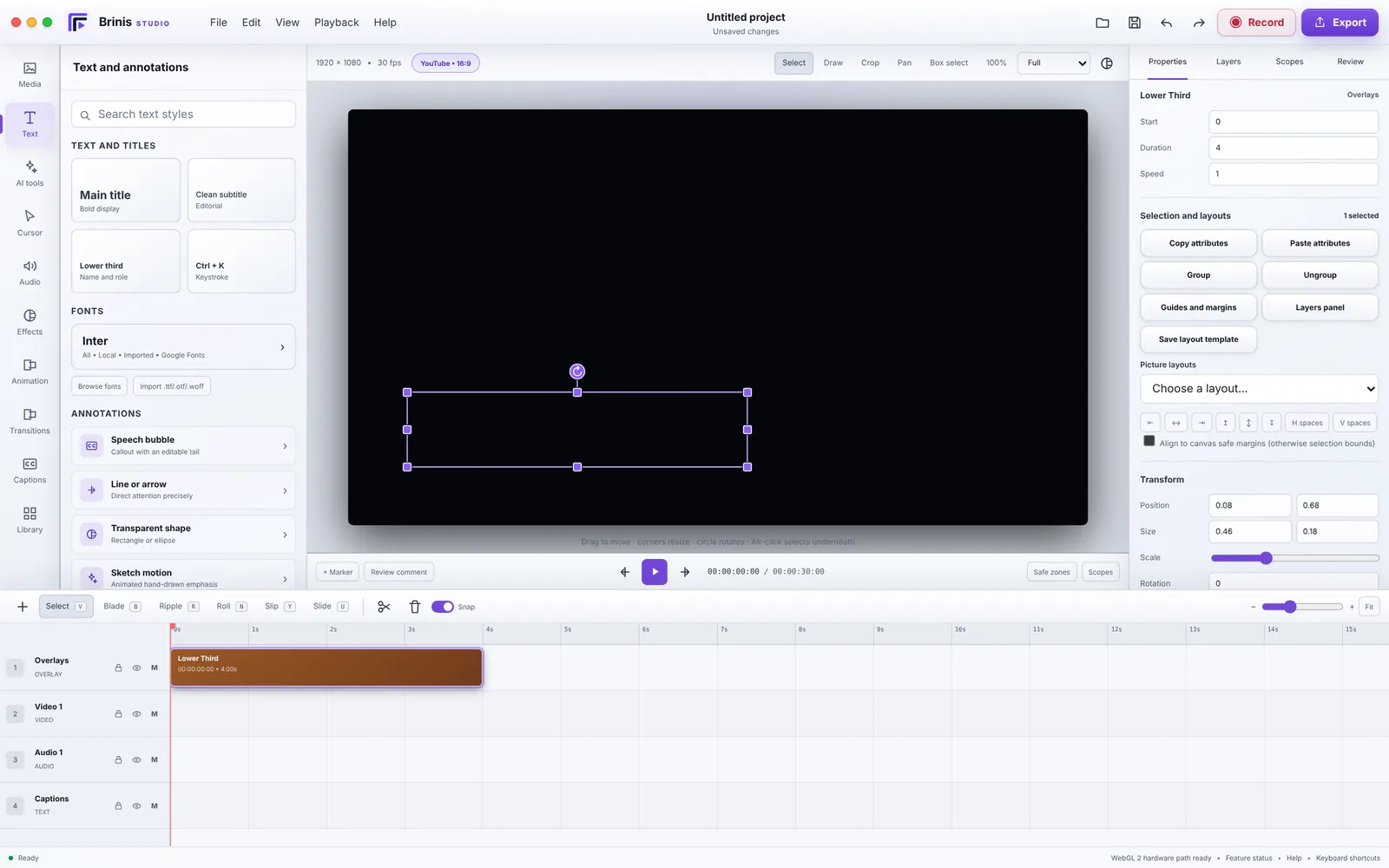Click the save project icon

point(1135,23)
